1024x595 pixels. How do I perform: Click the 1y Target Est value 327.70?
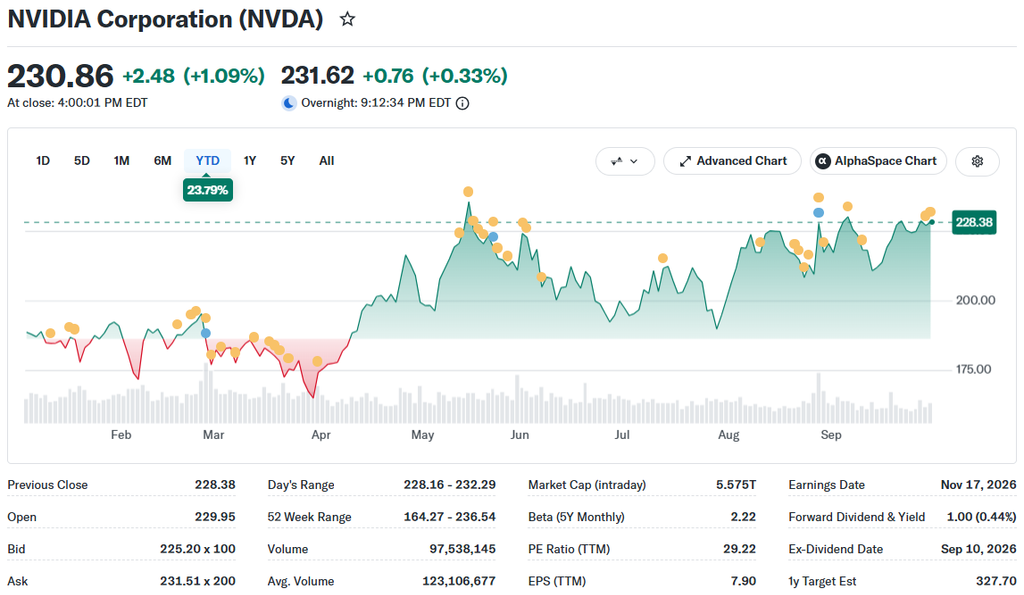996,581
